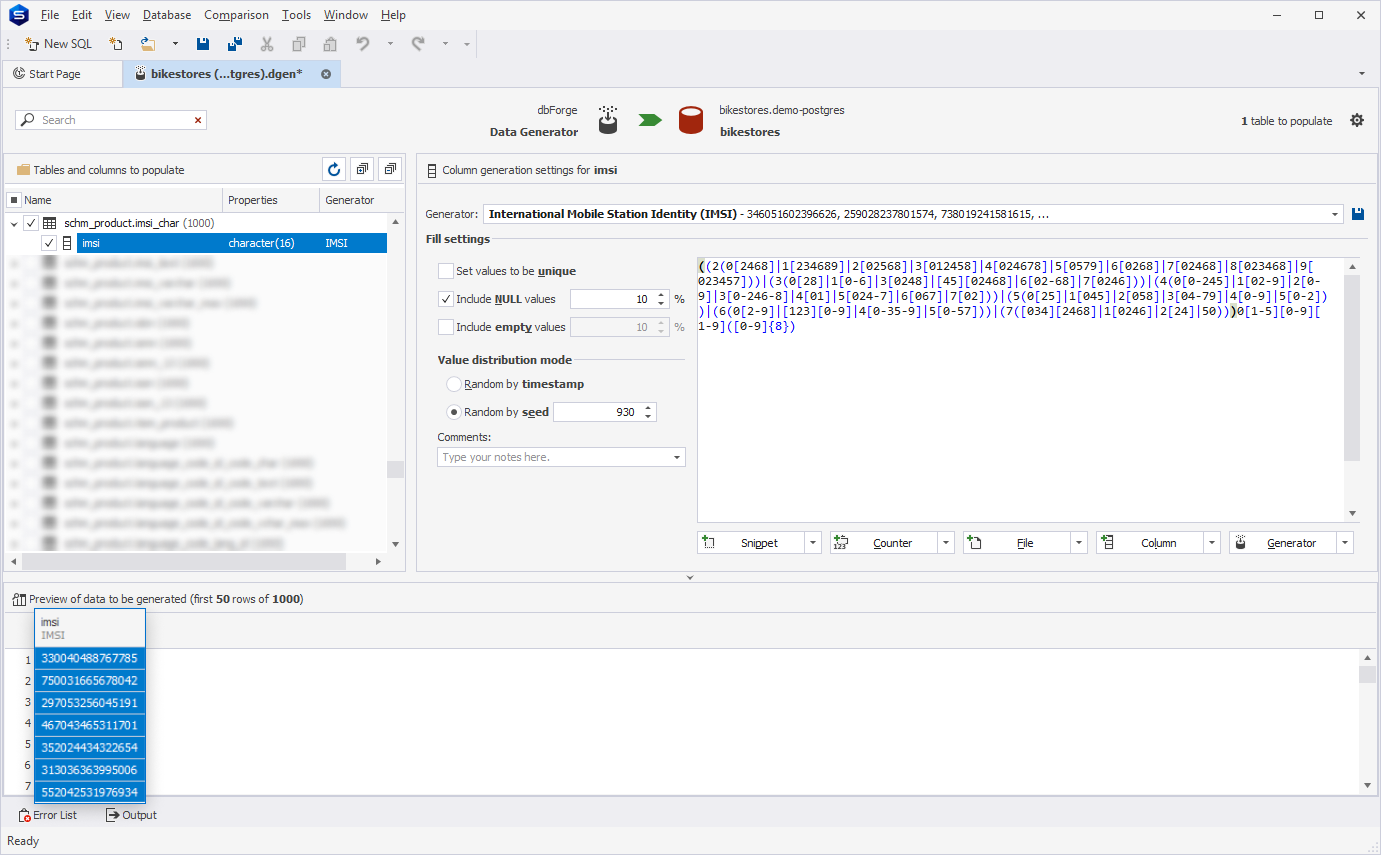Click the File insert button
The width and height of the screenshot is (1381, 855).
[x=1017, y=543]
